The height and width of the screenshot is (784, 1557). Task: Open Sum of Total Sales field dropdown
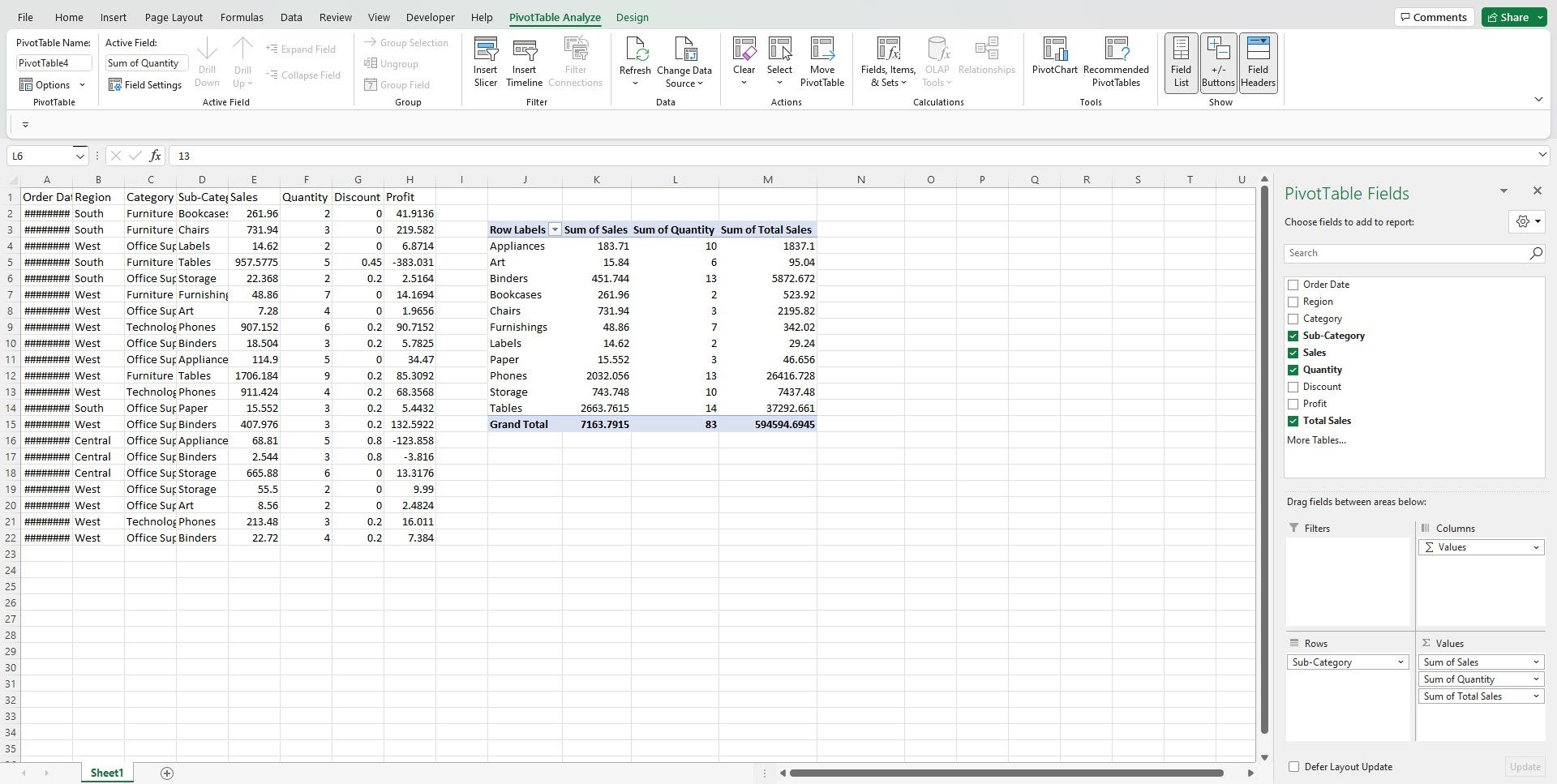pos(1536,696)
